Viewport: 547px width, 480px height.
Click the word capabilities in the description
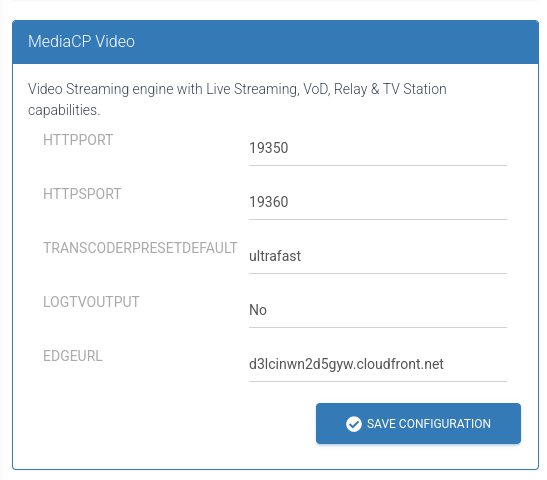coord(63,111)
